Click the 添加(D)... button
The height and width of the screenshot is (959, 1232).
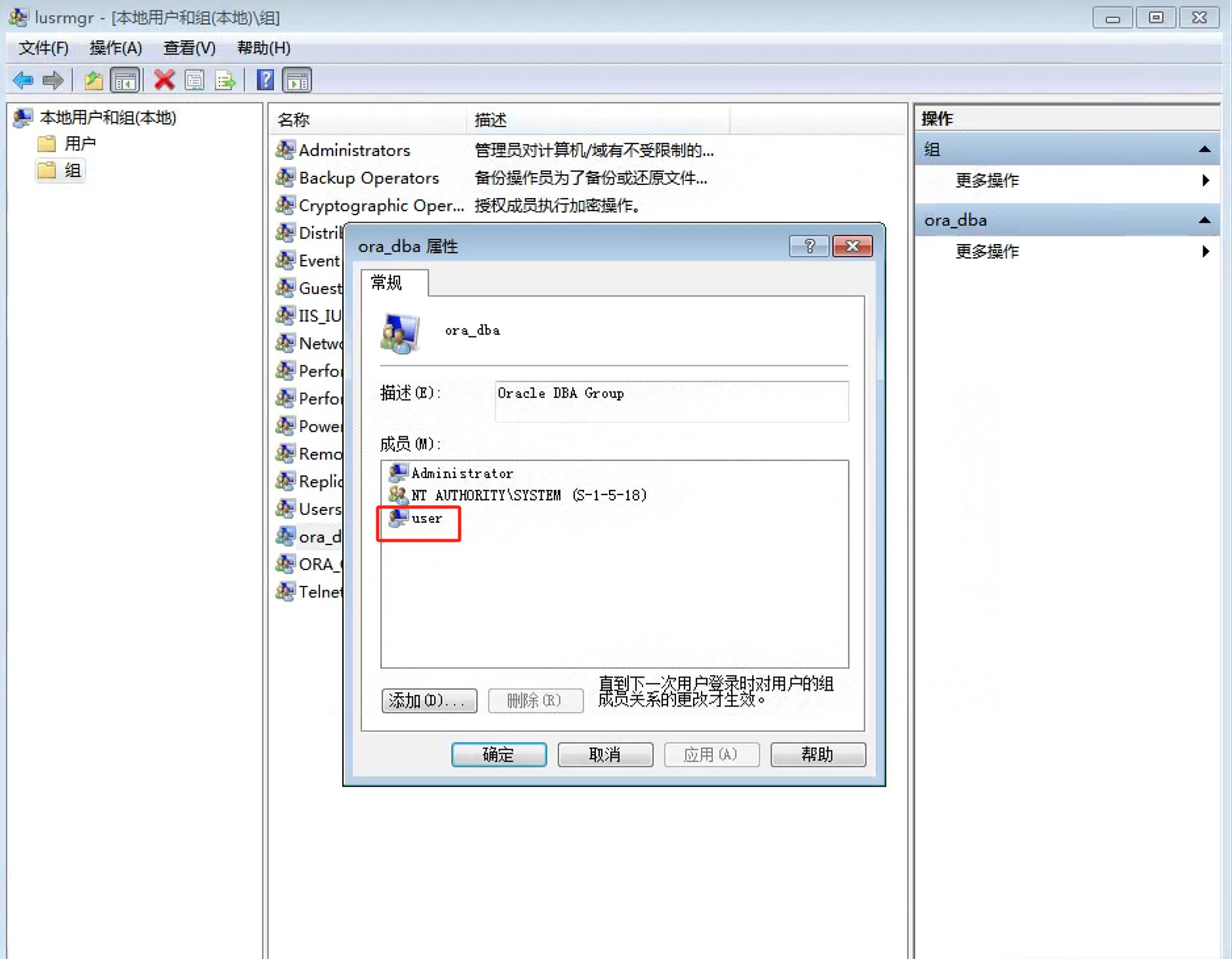tap(429, 701)
